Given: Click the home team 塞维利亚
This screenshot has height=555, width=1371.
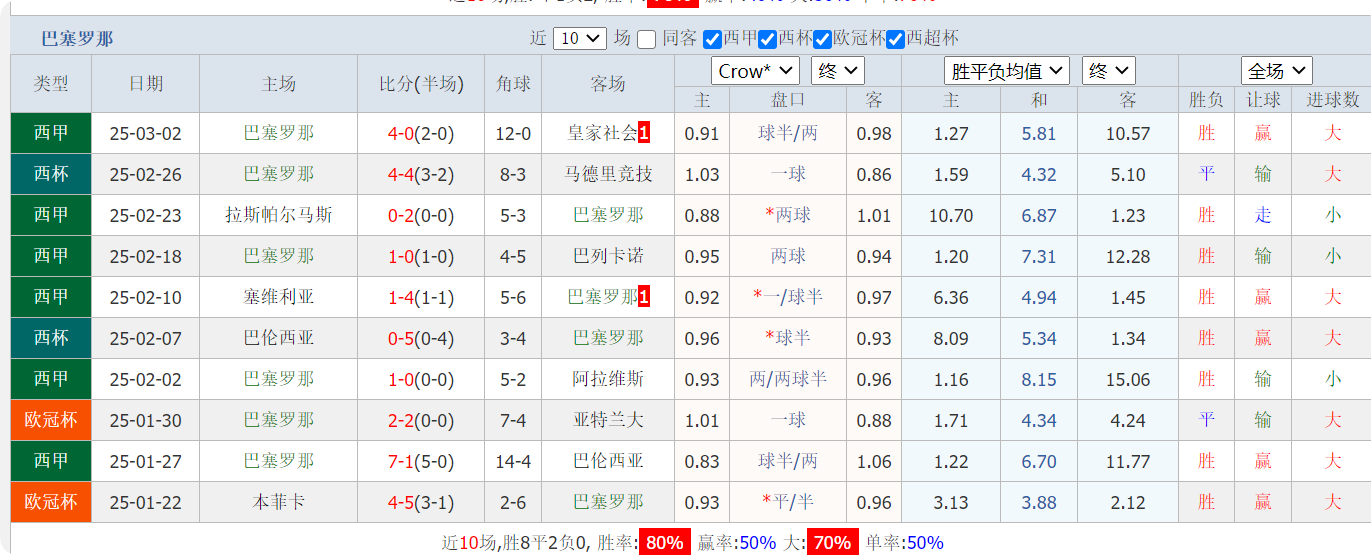Looking at the screenshot, I should coord(279,297).
